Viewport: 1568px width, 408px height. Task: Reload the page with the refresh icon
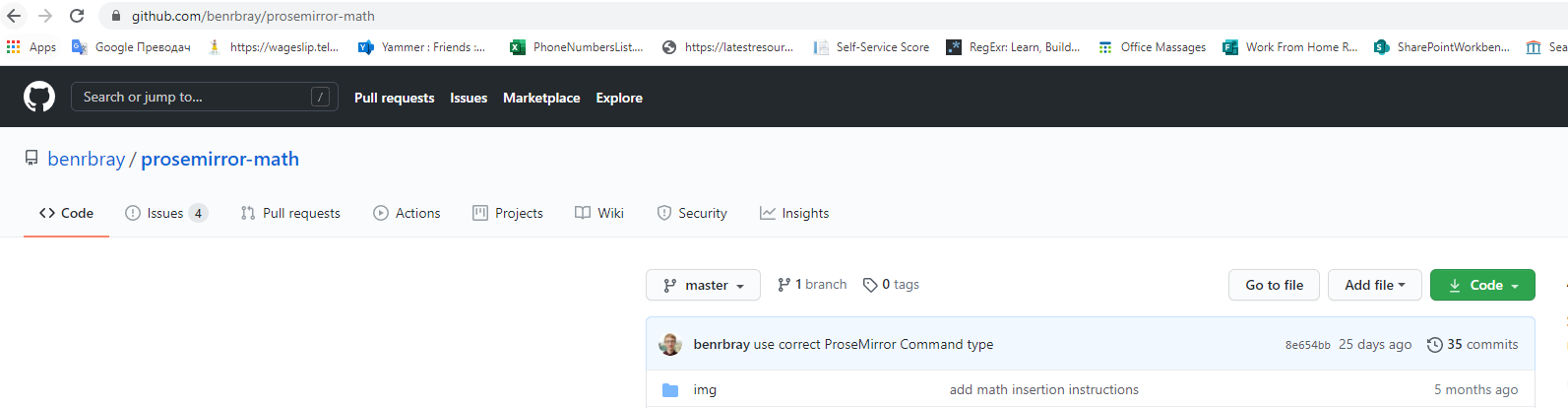(77, 16)
